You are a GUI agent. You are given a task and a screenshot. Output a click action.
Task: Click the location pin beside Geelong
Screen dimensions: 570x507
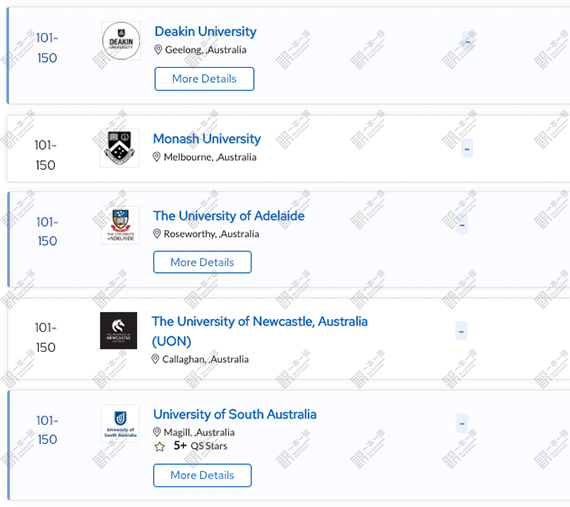coord(158,49)
